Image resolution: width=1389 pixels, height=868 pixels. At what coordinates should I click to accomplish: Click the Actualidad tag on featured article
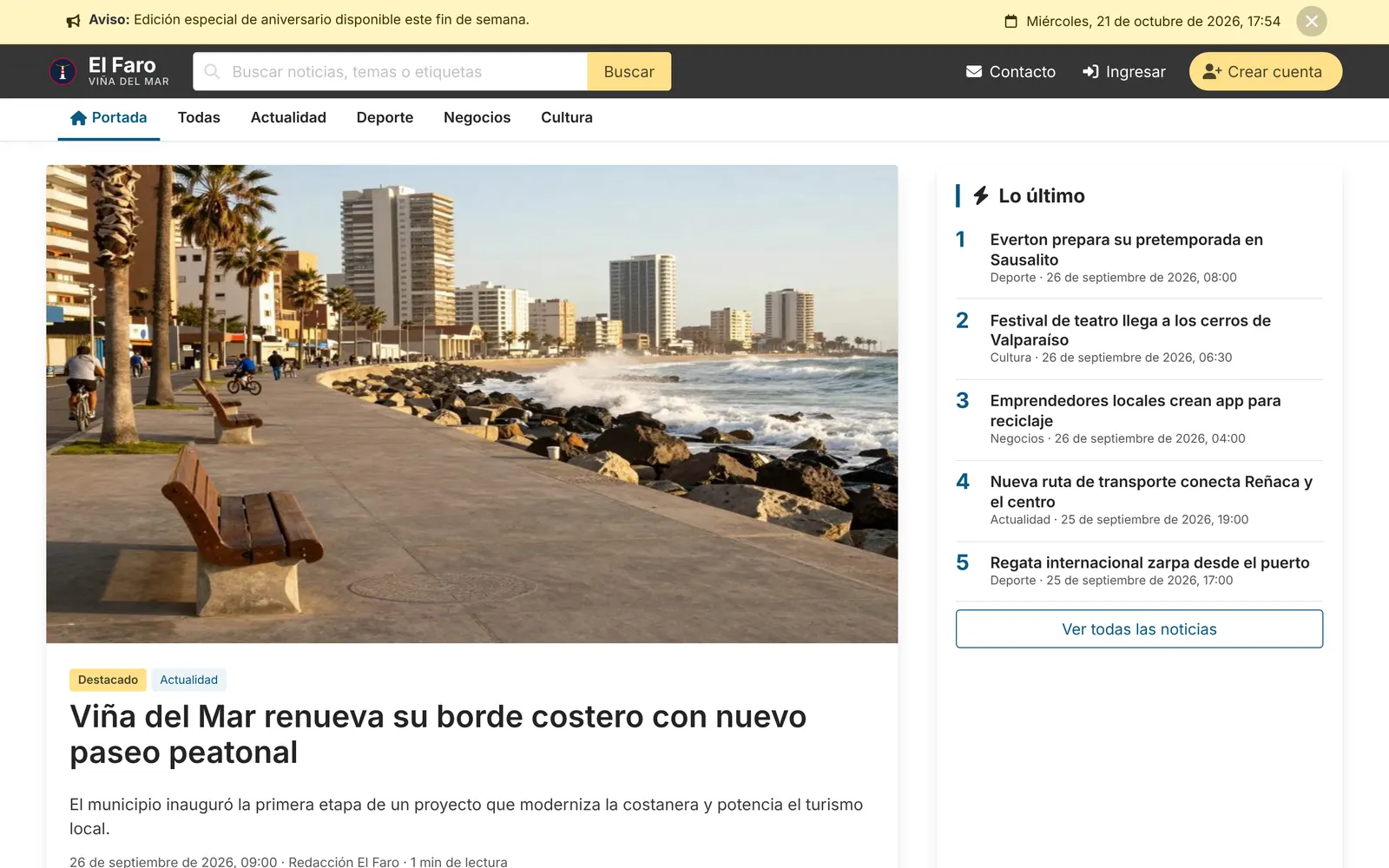[x=188, y=680]
